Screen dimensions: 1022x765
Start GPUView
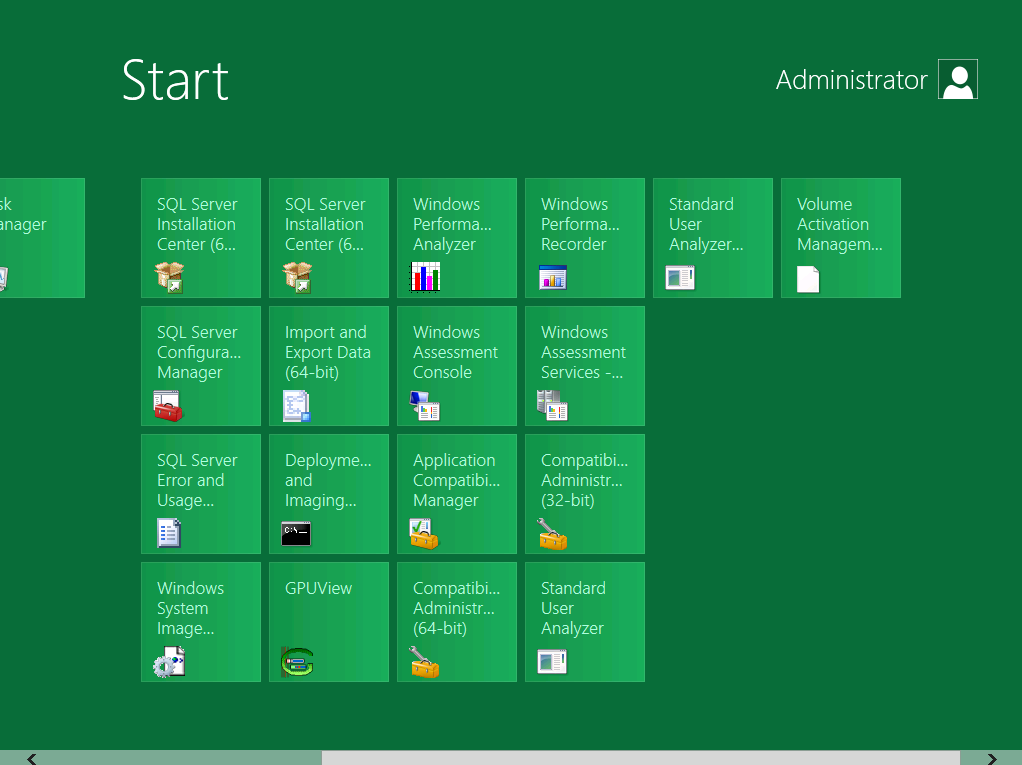pyautogui.click(x=328, y=622)
